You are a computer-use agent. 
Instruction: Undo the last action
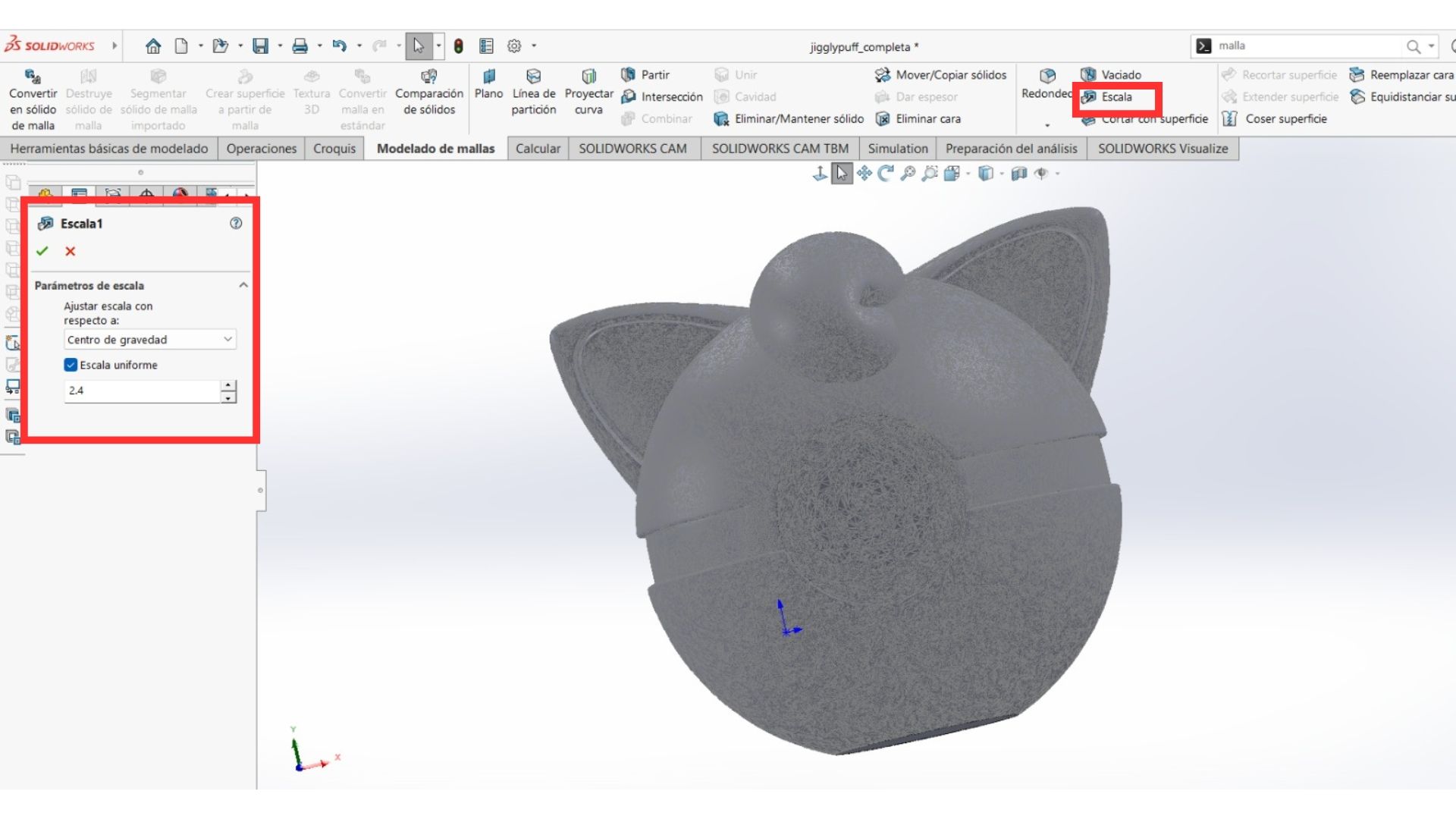(339, 46)
